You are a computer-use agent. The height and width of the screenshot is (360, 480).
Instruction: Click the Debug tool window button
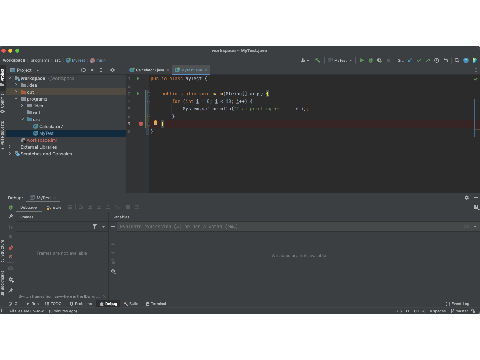pos(108,304)
